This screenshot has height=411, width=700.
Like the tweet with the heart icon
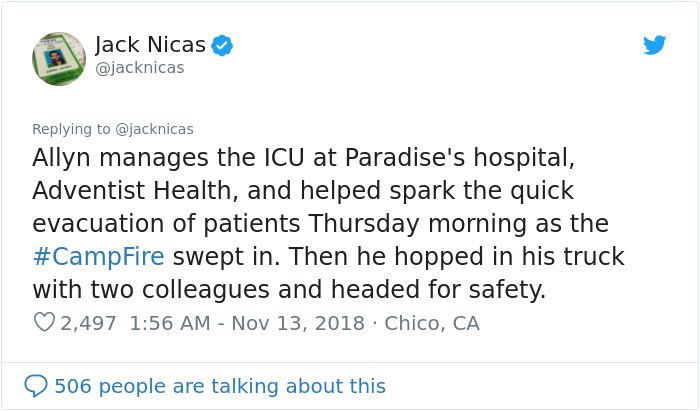44,323
